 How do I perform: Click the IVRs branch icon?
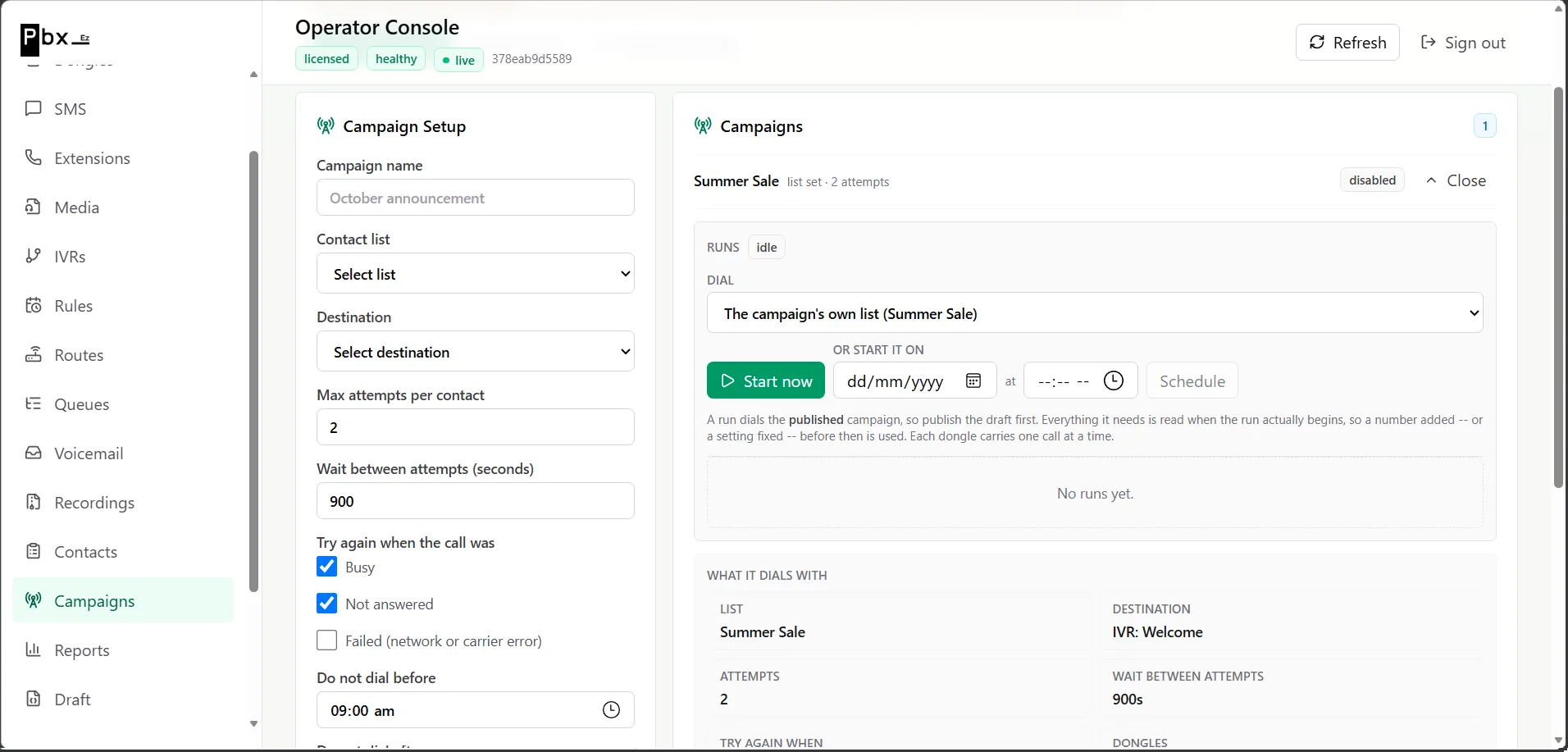point(34,256)
